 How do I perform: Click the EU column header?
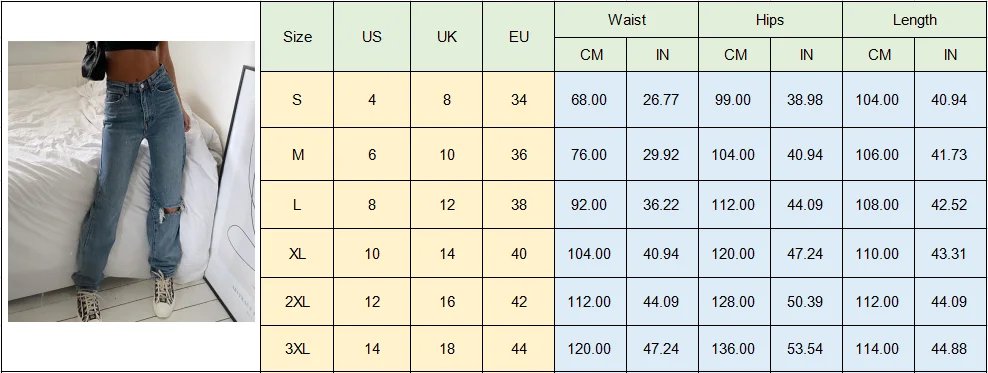(x=519, y=37)
